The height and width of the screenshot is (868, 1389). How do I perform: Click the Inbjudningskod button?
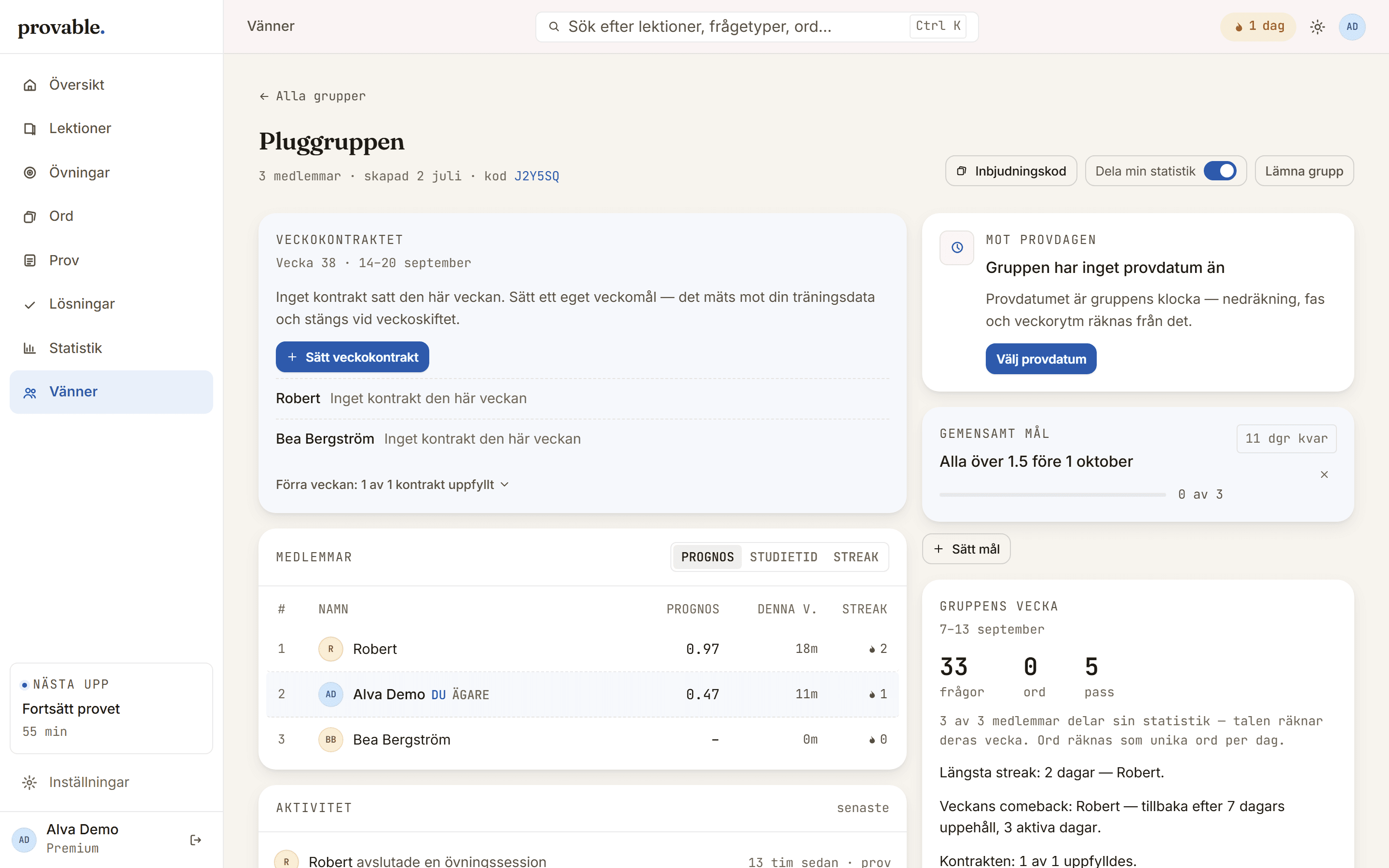tap(1011, 171)
